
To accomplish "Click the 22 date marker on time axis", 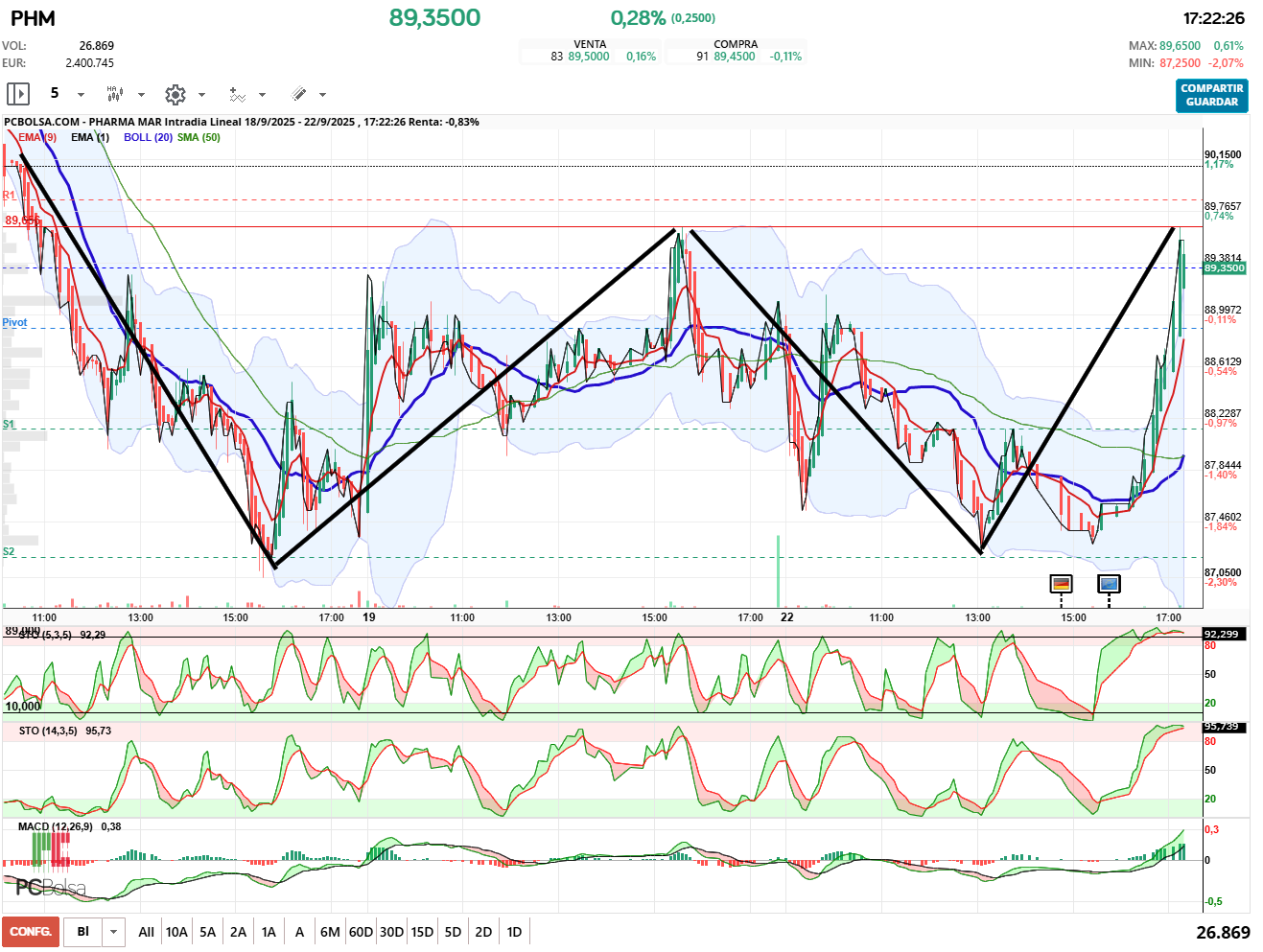I will [786, 617].
